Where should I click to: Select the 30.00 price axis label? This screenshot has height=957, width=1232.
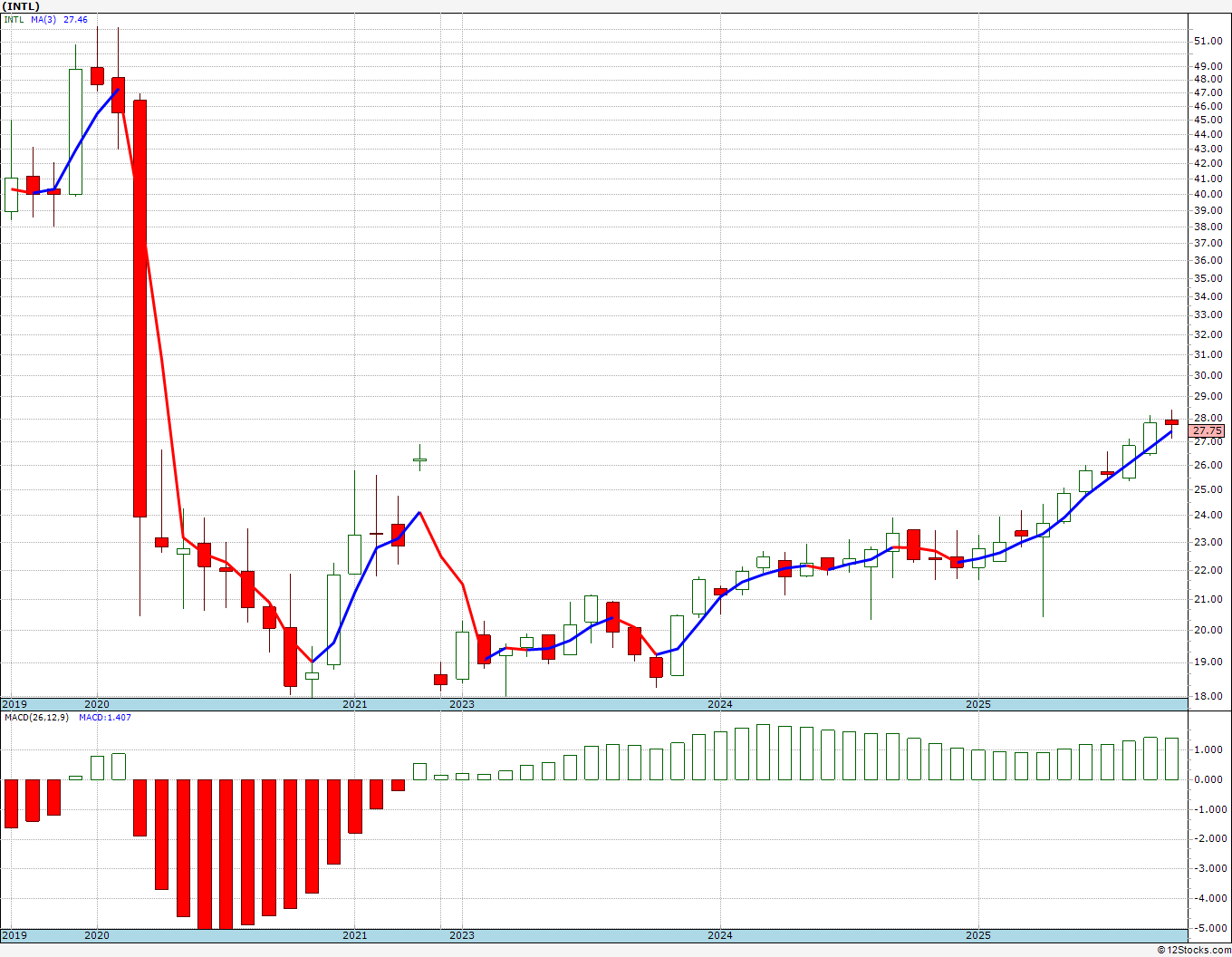[1208, 375]
